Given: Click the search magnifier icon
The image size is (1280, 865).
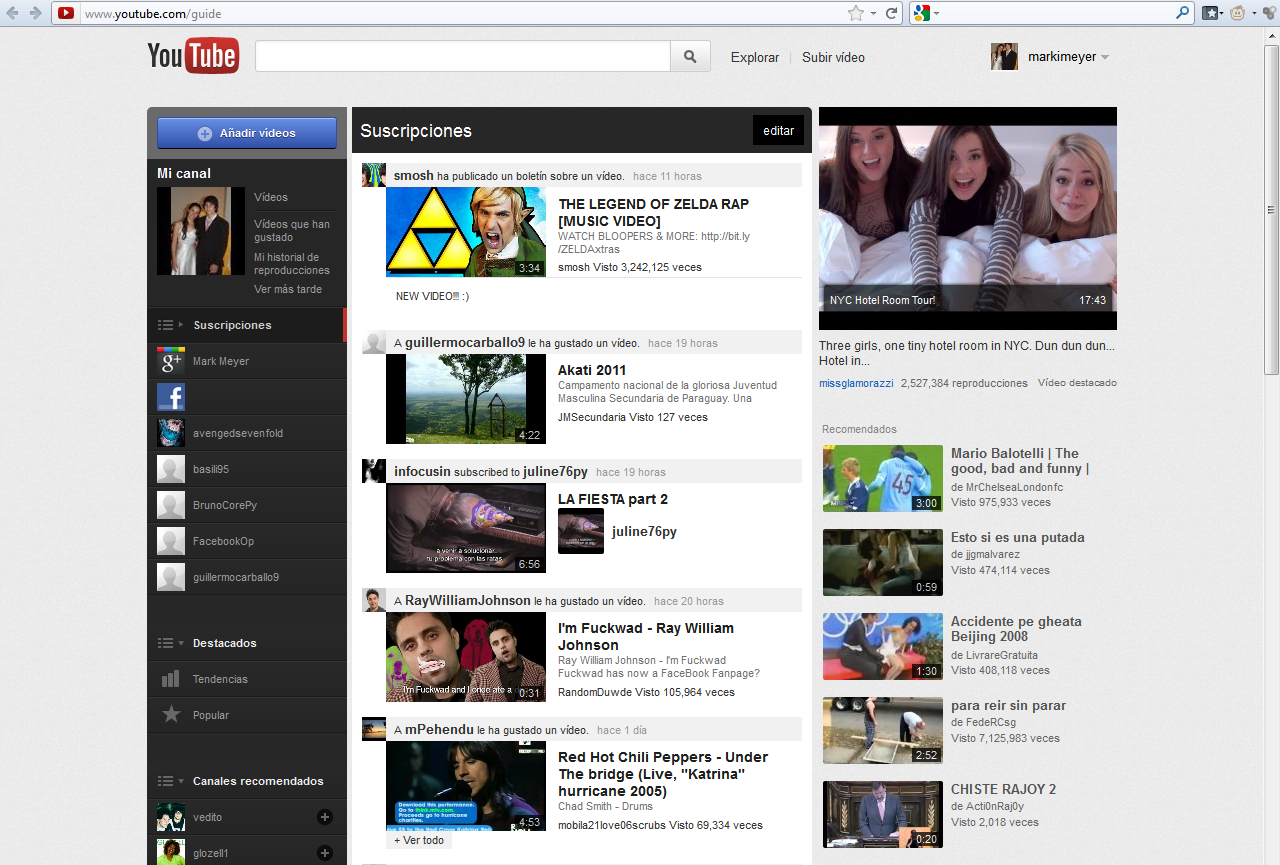Looking at the screenshot, I should [690, 56].
